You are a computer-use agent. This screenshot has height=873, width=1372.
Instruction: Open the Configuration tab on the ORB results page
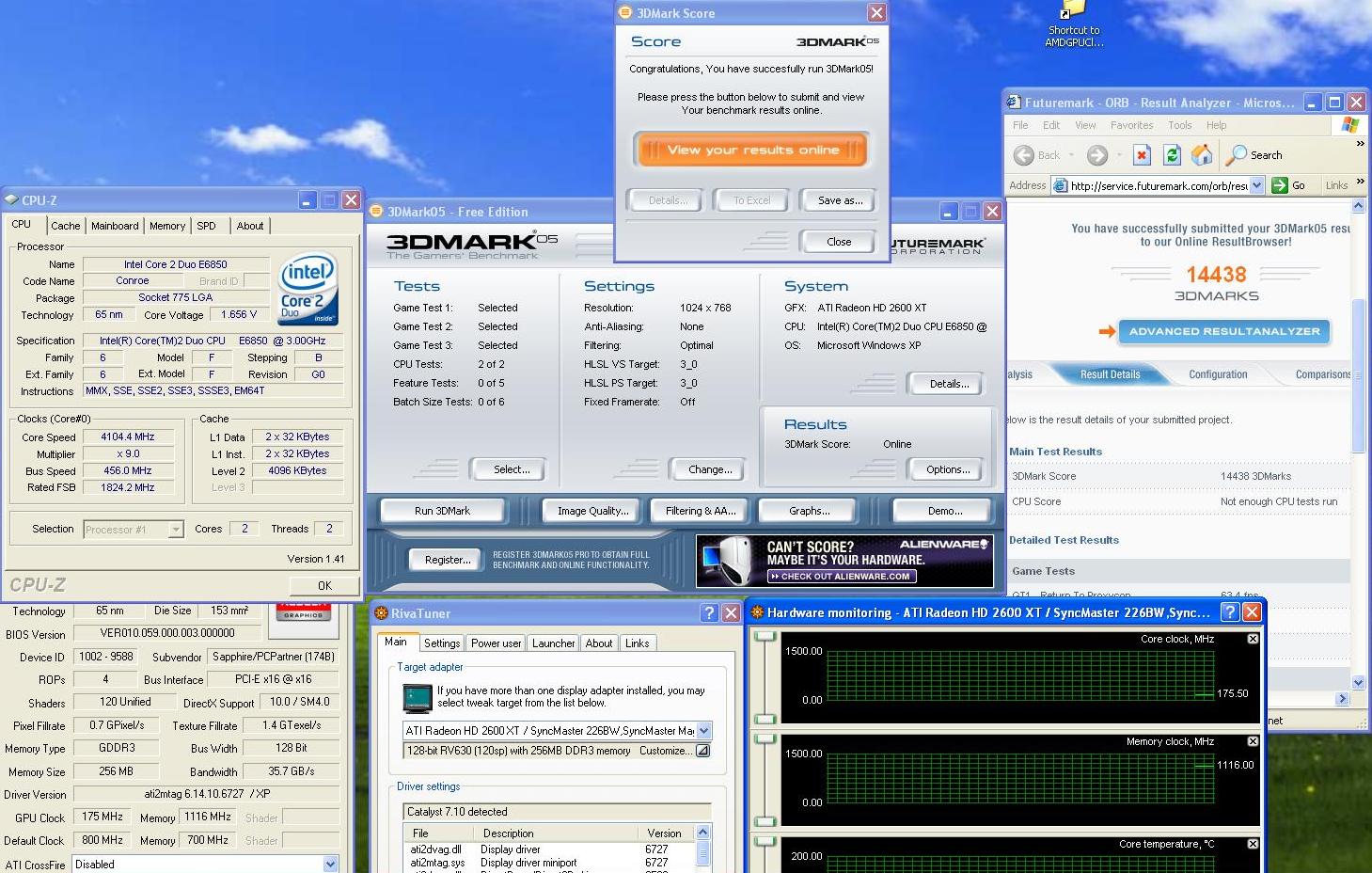click(1218, 374)
